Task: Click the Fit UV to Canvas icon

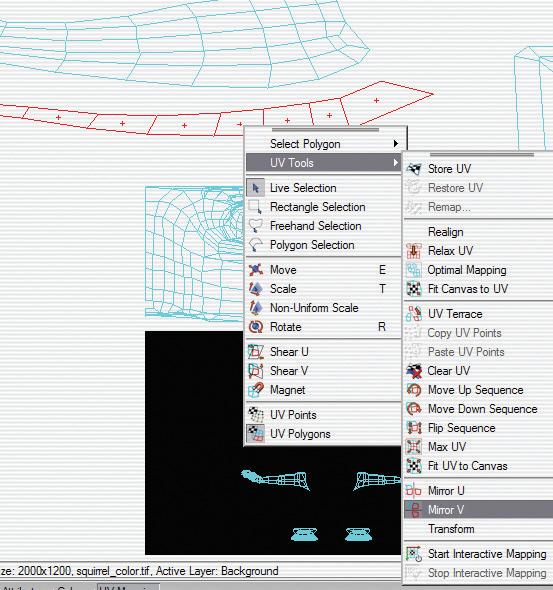Action: click(414, 466)
